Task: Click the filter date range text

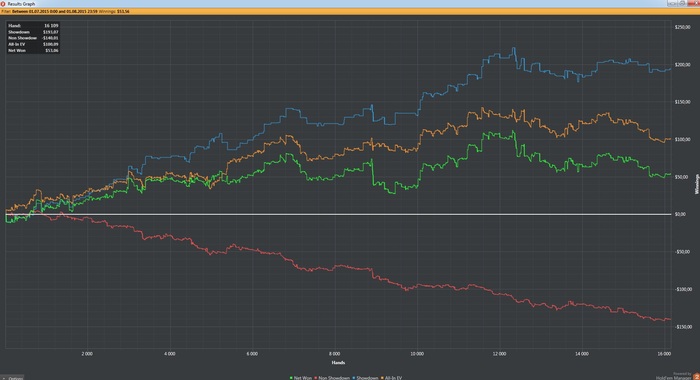Action: [55, 11]
